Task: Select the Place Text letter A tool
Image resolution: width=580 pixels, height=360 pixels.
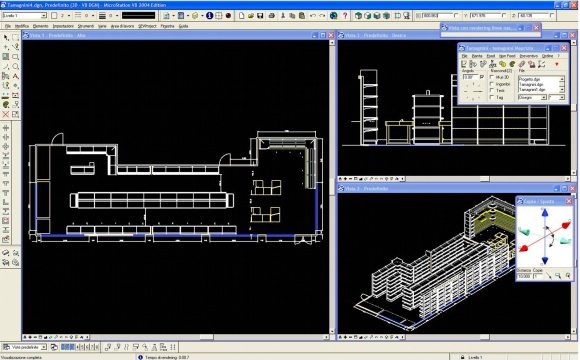Action: point(16,76)
